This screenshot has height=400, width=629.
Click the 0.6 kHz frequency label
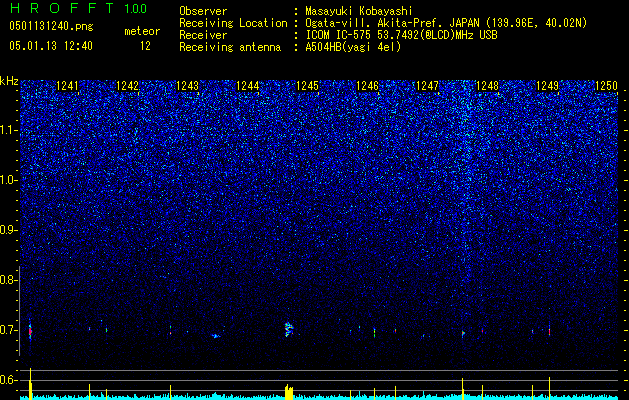(8, 380)
